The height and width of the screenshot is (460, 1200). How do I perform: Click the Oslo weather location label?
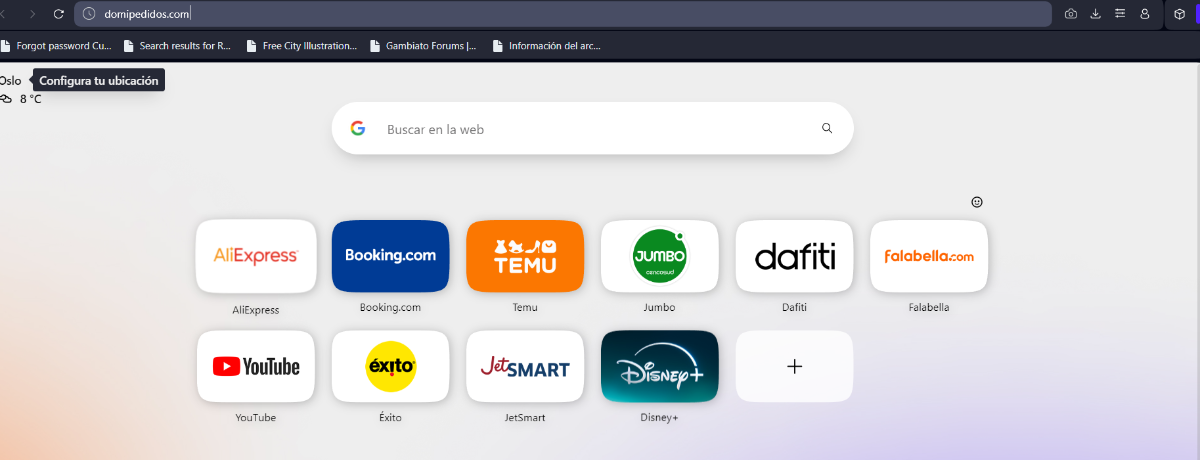(11, 81)
